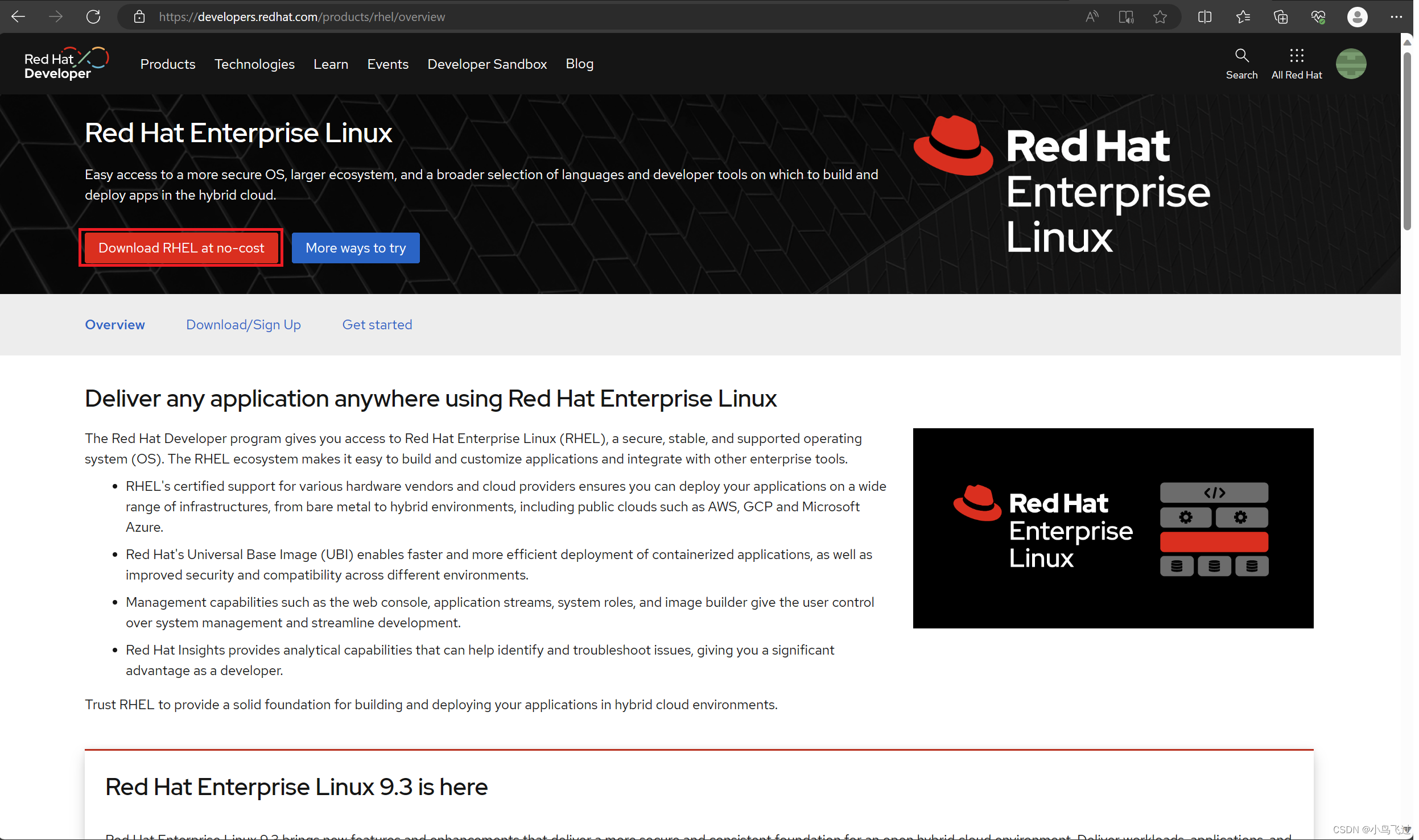Switch to the Download/Sign Up tab
1419x840 pixels.
tap(244, 324)
